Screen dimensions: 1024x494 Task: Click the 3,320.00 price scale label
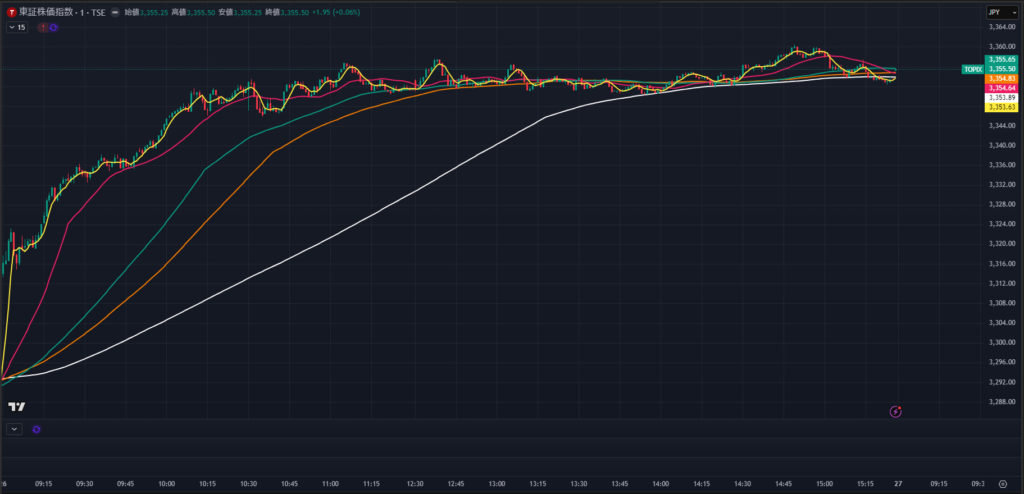1000,243
